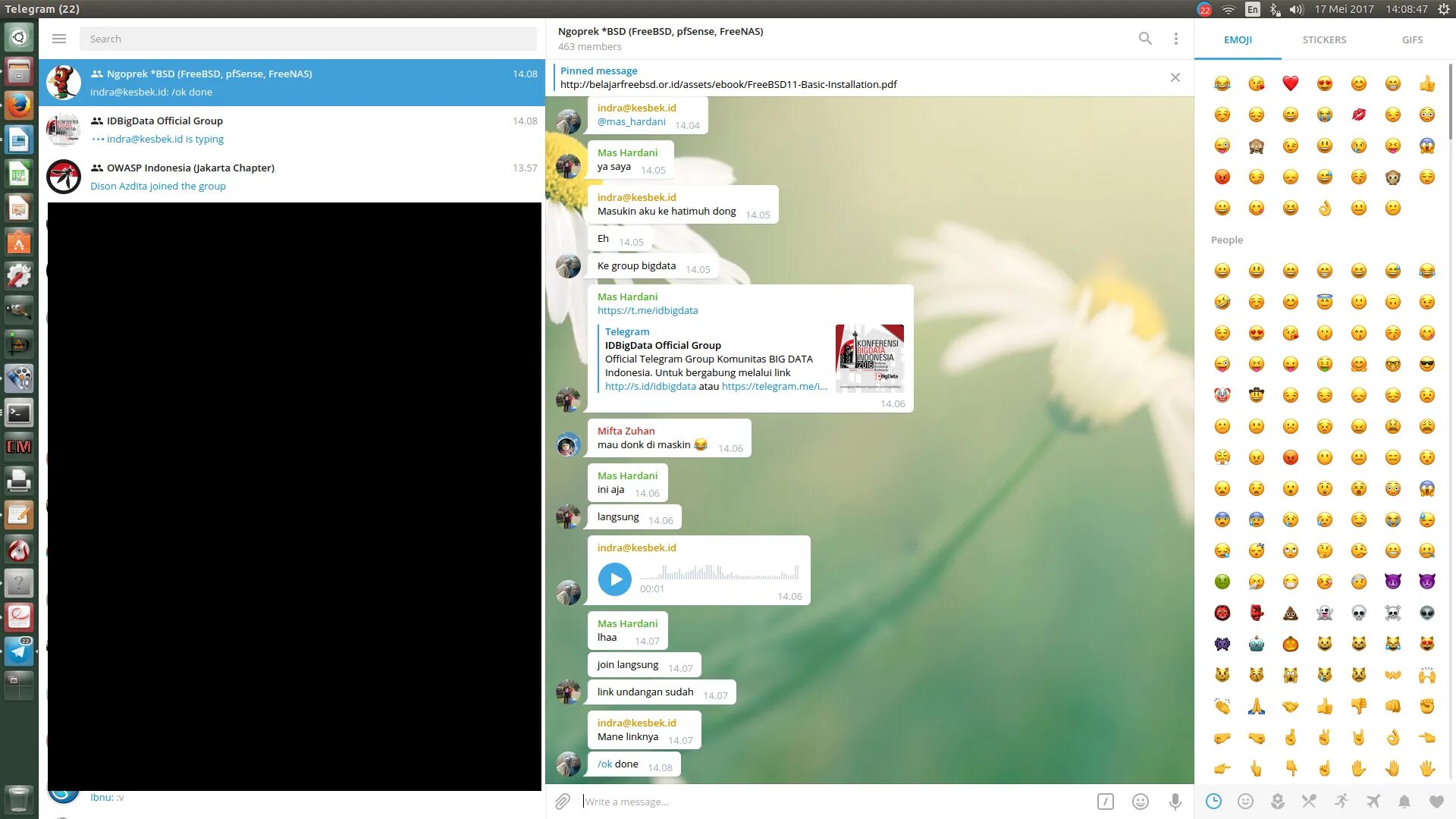Play the voice message from indra@kesbek.id

click(614, 579)
